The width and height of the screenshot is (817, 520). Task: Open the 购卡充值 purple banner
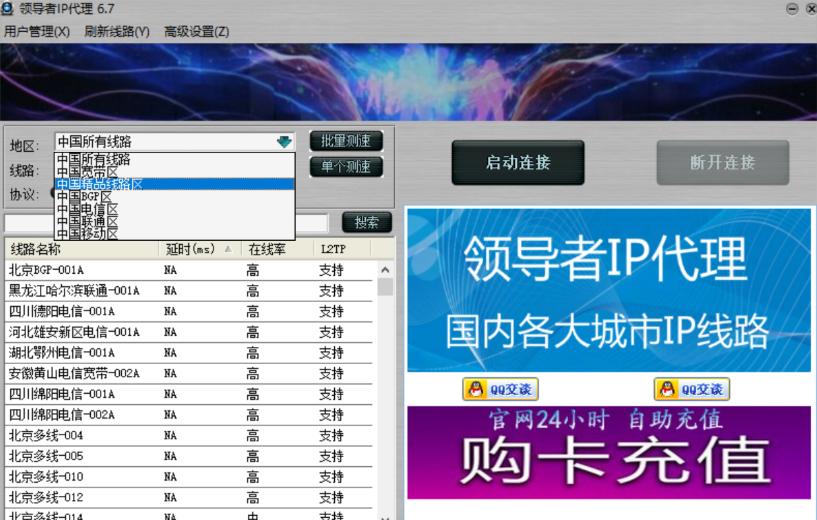tap(609, 452)
